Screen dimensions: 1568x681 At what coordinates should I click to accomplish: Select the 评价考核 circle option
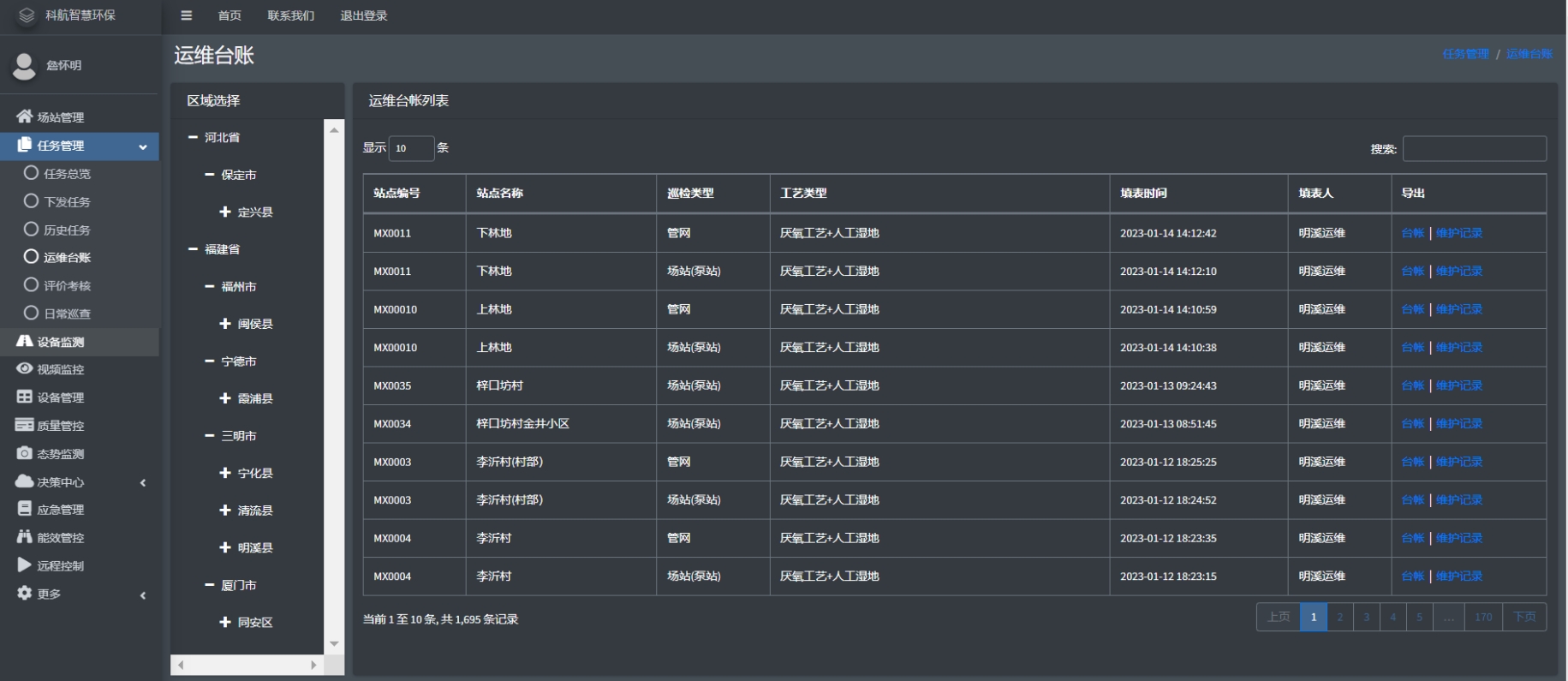click(31, 285)
